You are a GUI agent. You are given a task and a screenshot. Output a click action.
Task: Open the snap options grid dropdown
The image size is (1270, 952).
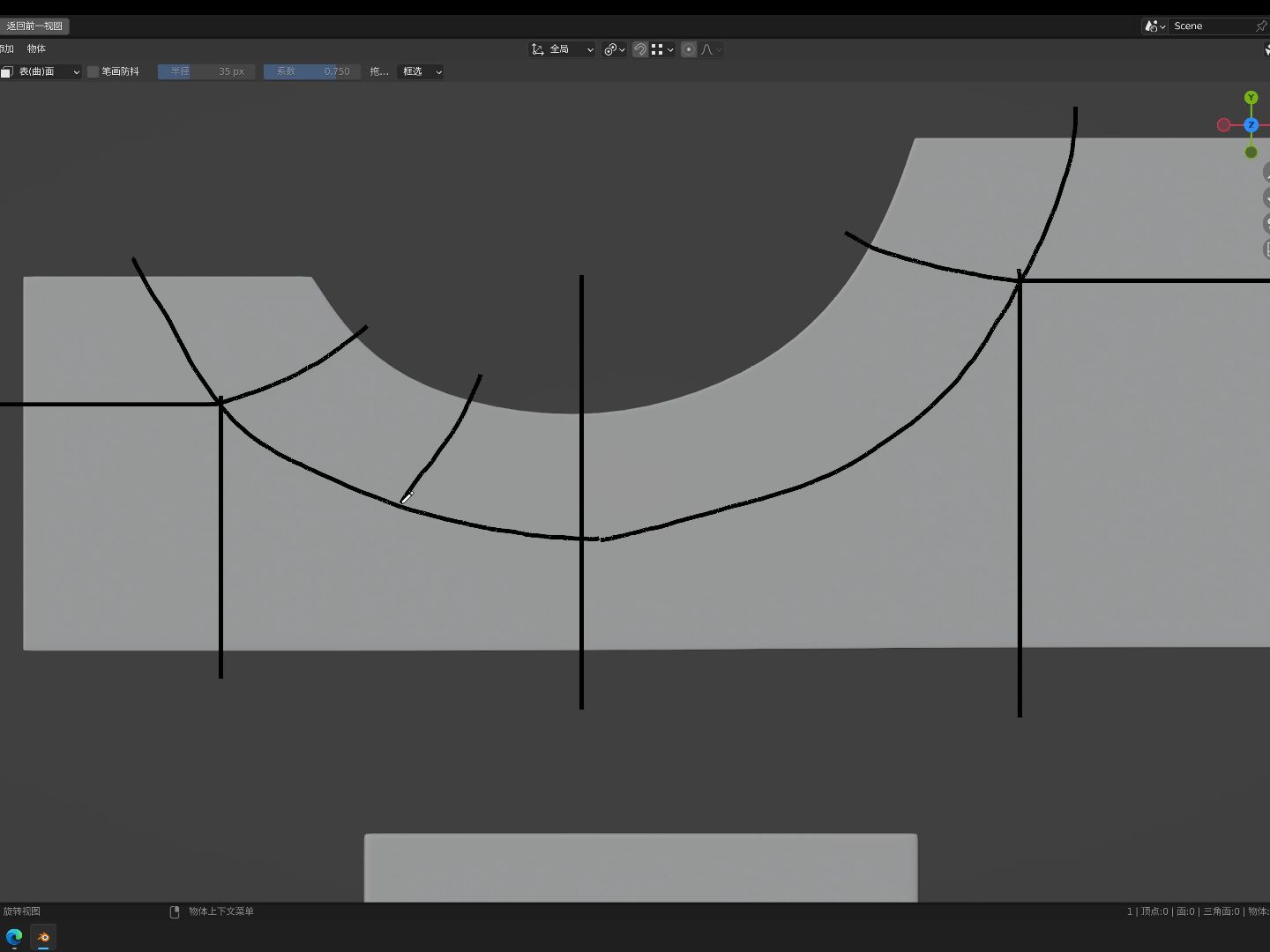click(x=662, y=50)
